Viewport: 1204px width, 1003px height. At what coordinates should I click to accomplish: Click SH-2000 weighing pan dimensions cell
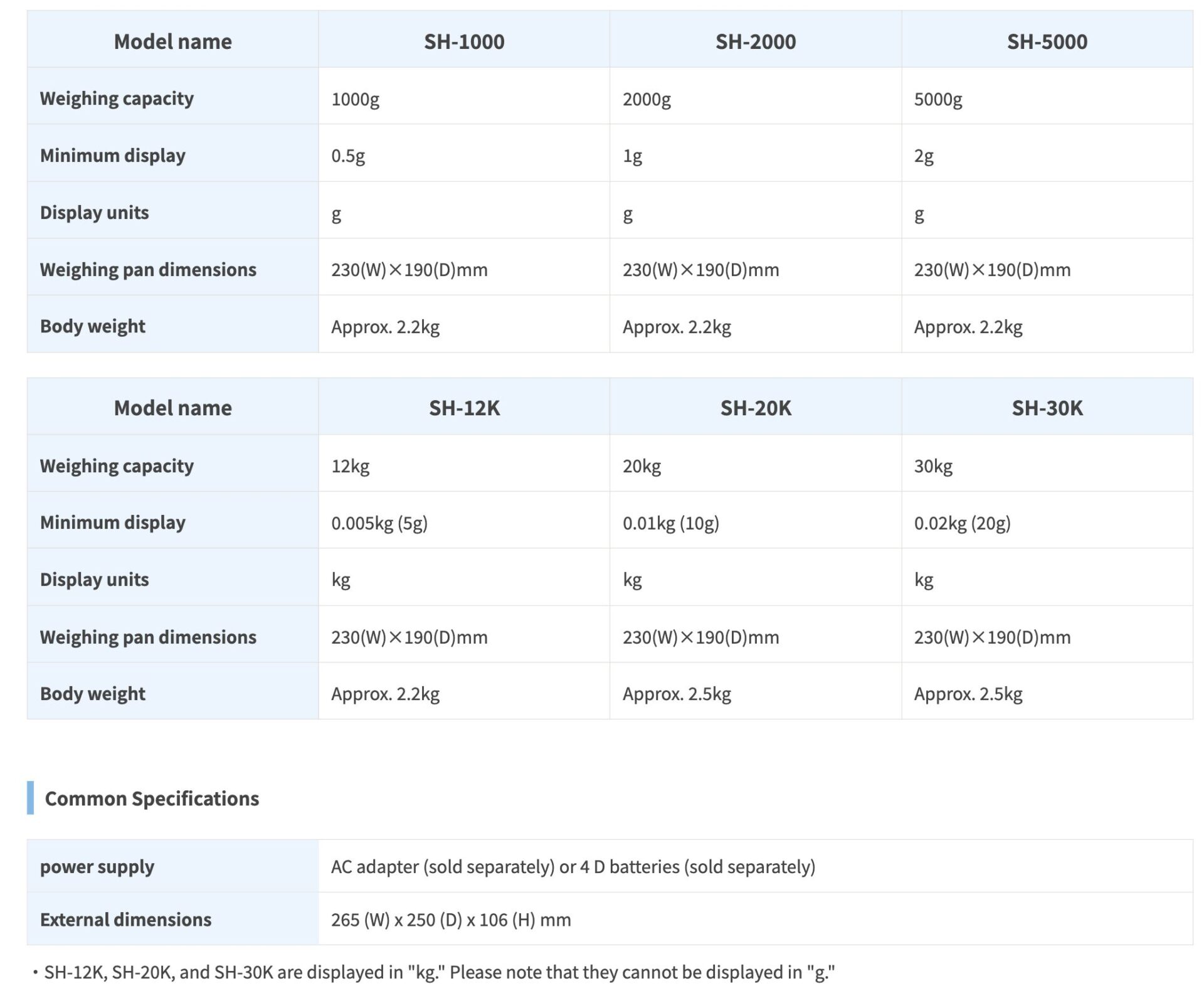click(756, 270)
